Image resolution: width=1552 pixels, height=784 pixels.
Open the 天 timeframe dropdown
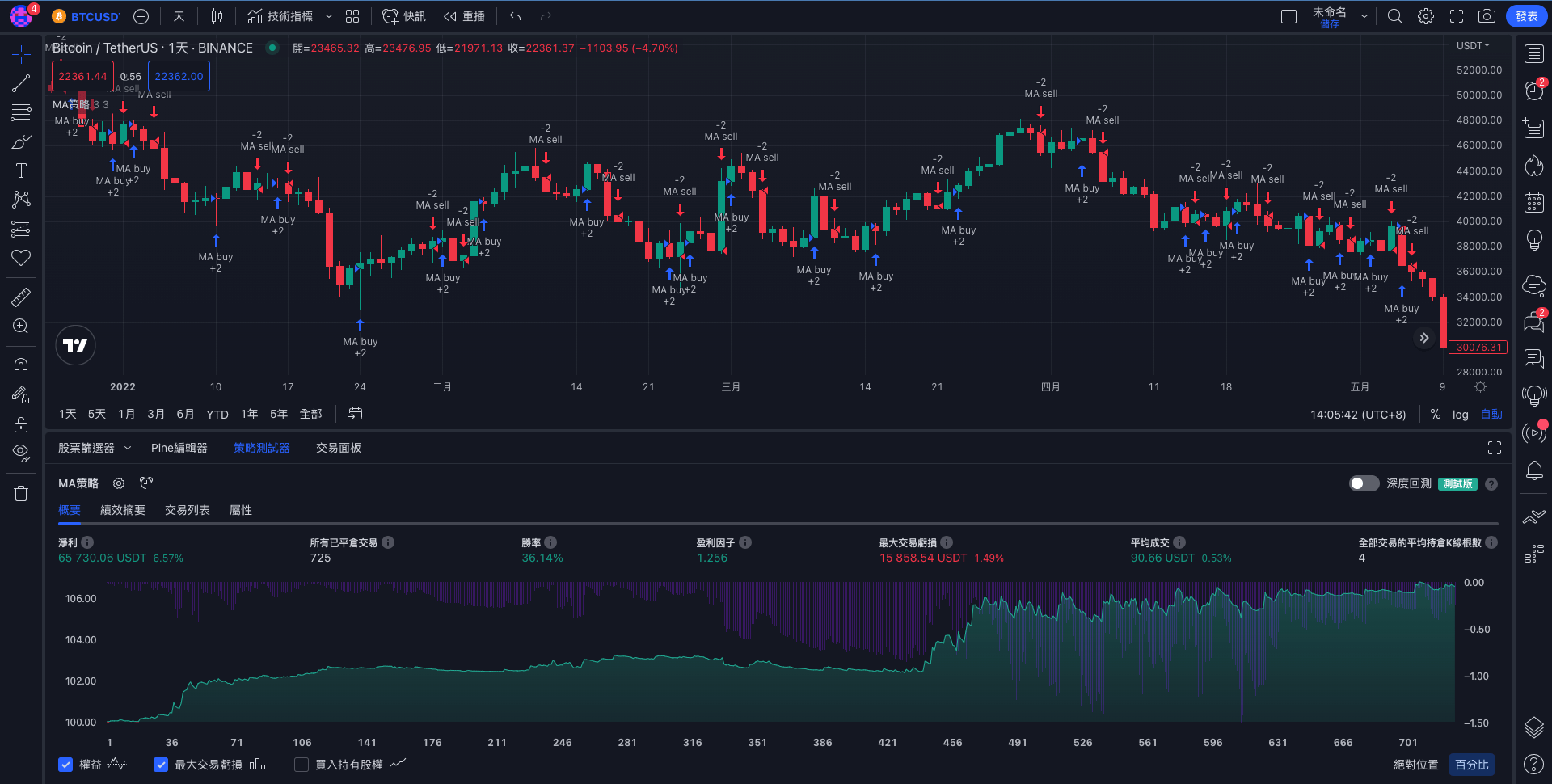point(179,16)
